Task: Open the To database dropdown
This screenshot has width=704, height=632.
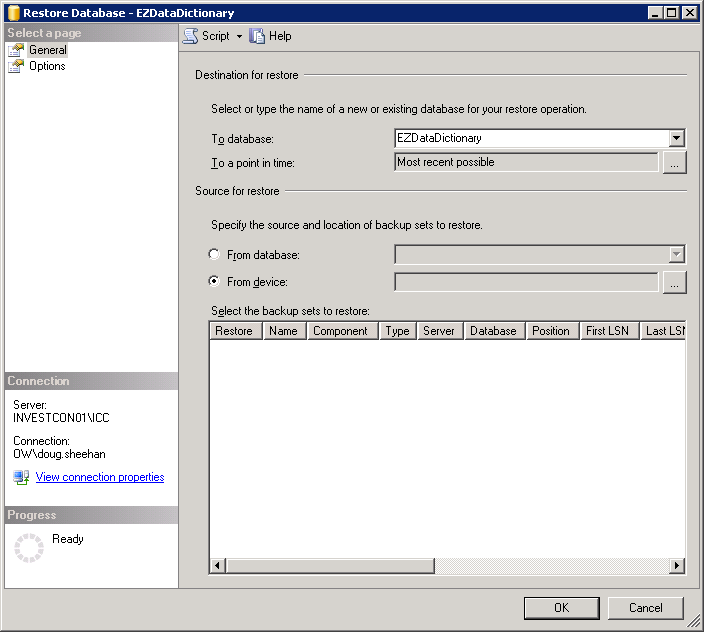Action: [x=677, y=139]
